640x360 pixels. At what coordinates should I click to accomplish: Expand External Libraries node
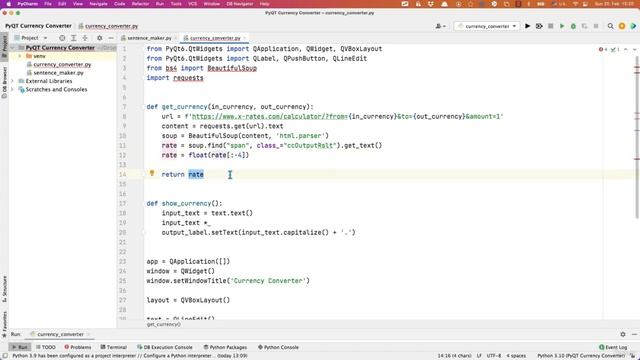[12, 81]
